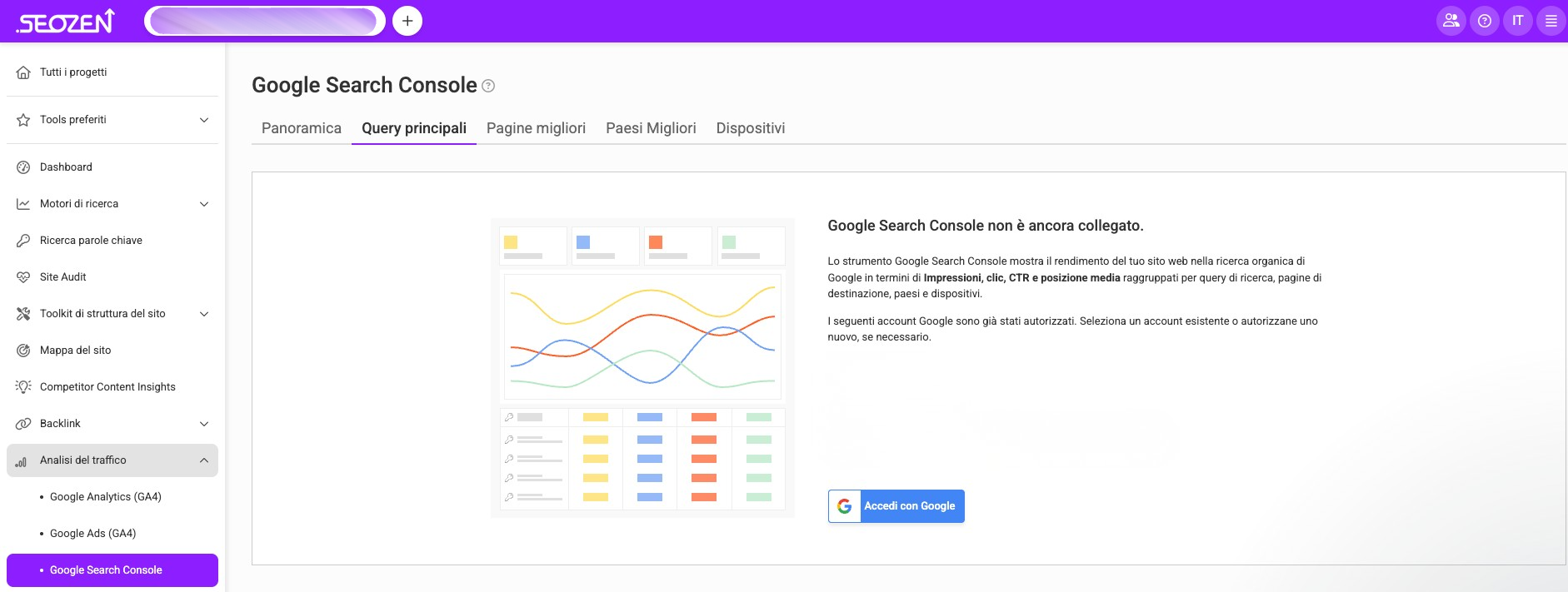Expand Toolkit di struttura del sito chevron
The width and height of the screenshot is (1568, 592).
coord(204,314)
